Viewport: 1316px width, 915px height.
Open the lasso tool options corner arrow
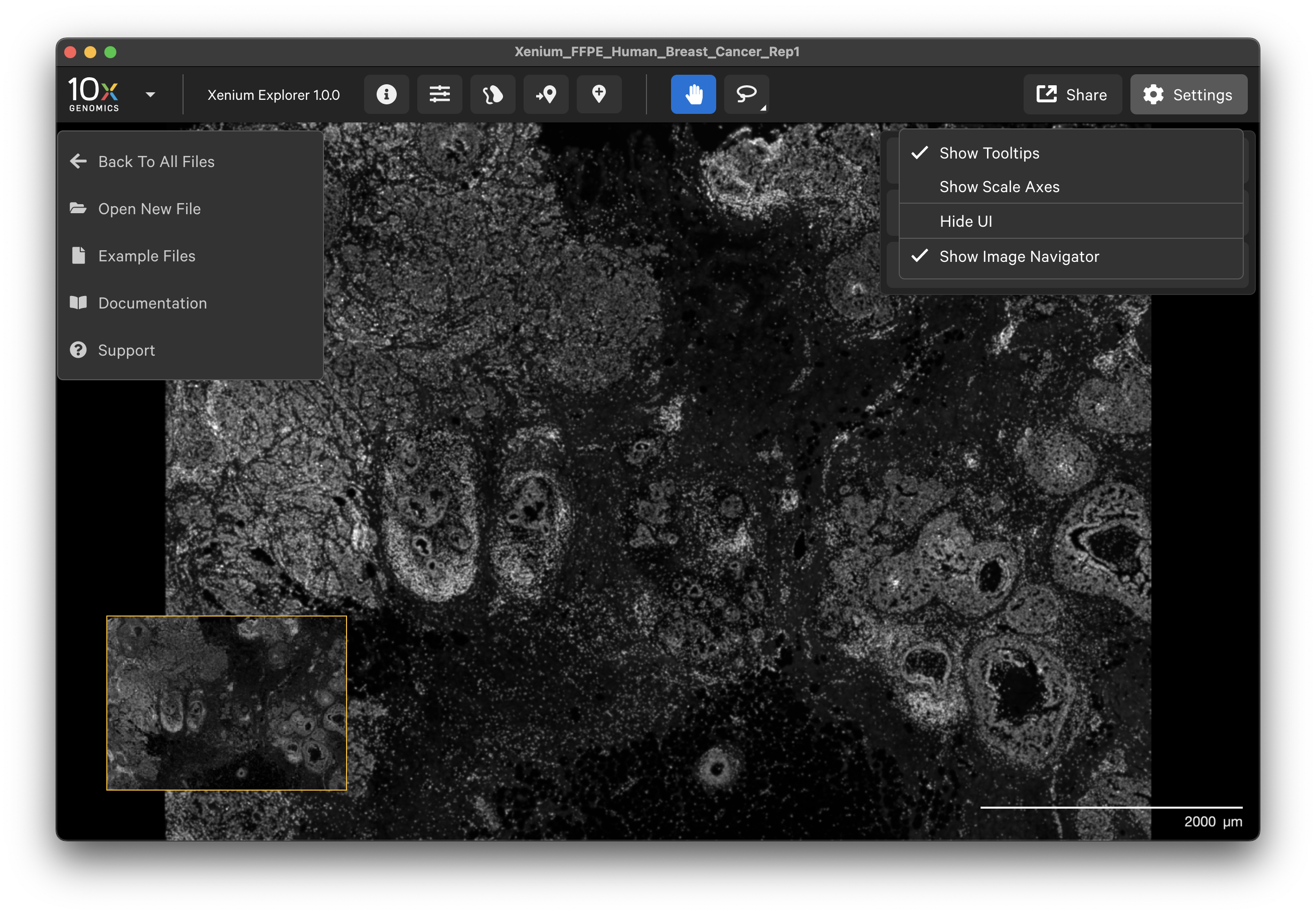pos(763,108)
